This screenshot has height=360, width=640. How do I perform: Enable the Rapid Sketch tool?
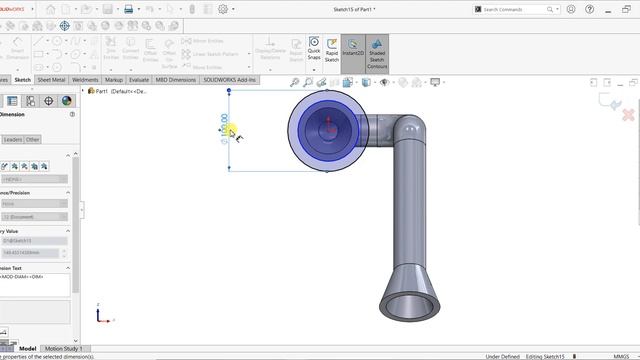(331, 51)
